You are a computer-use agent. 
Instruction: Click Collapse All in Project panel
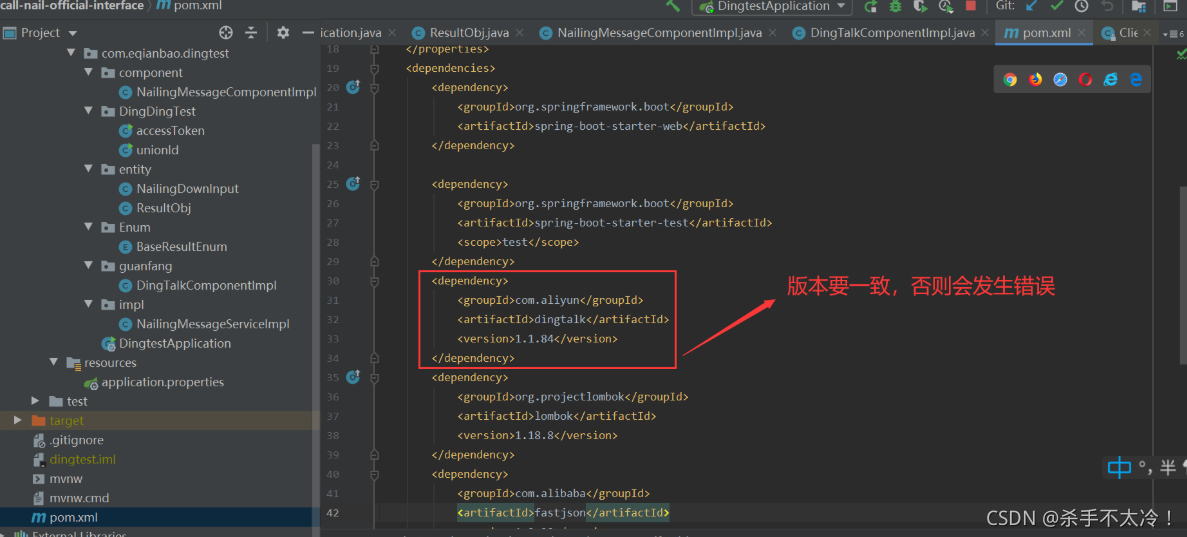click(251, 33)
